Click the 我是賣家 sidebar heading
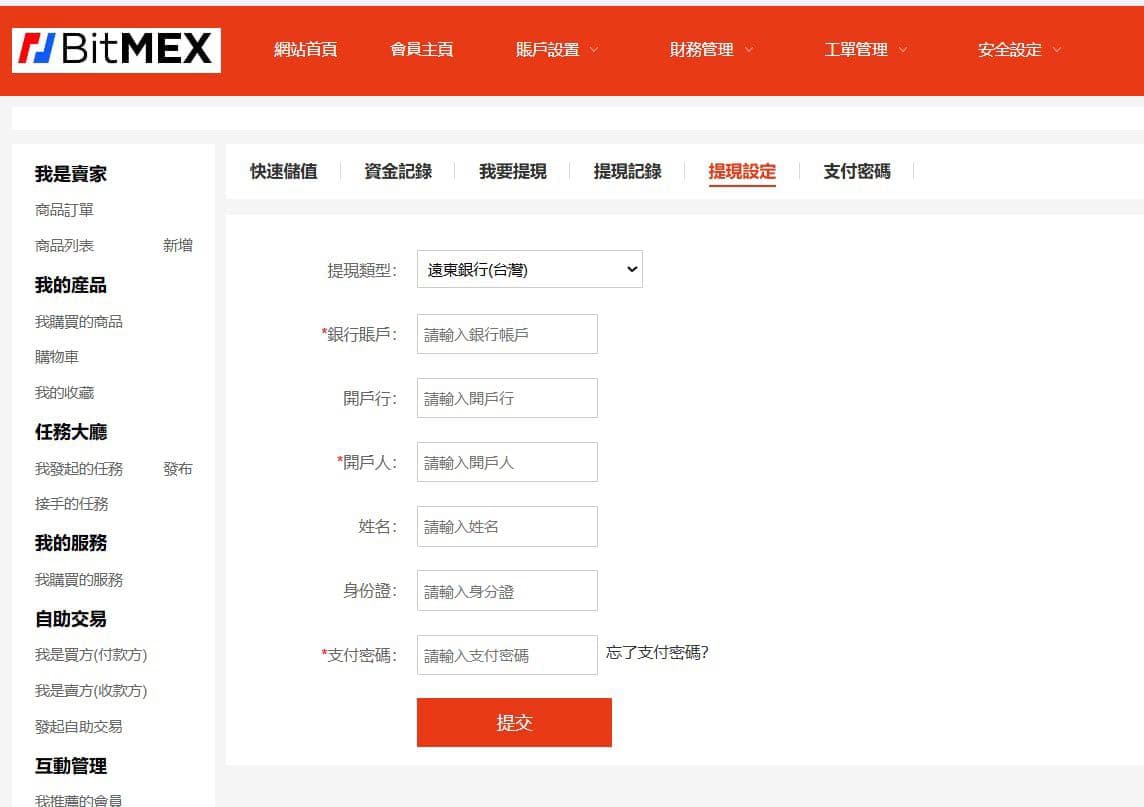Viewport: 1144px width, 807px height. [71, 174]
